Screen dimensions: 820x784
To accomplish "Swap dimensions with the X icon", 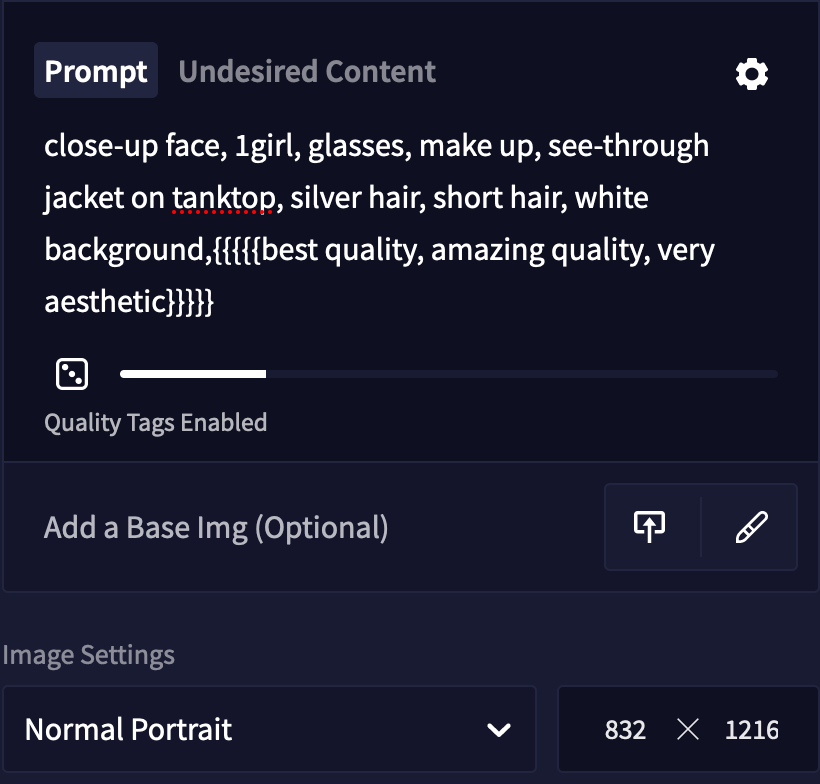I will click(x=687, y=729).
